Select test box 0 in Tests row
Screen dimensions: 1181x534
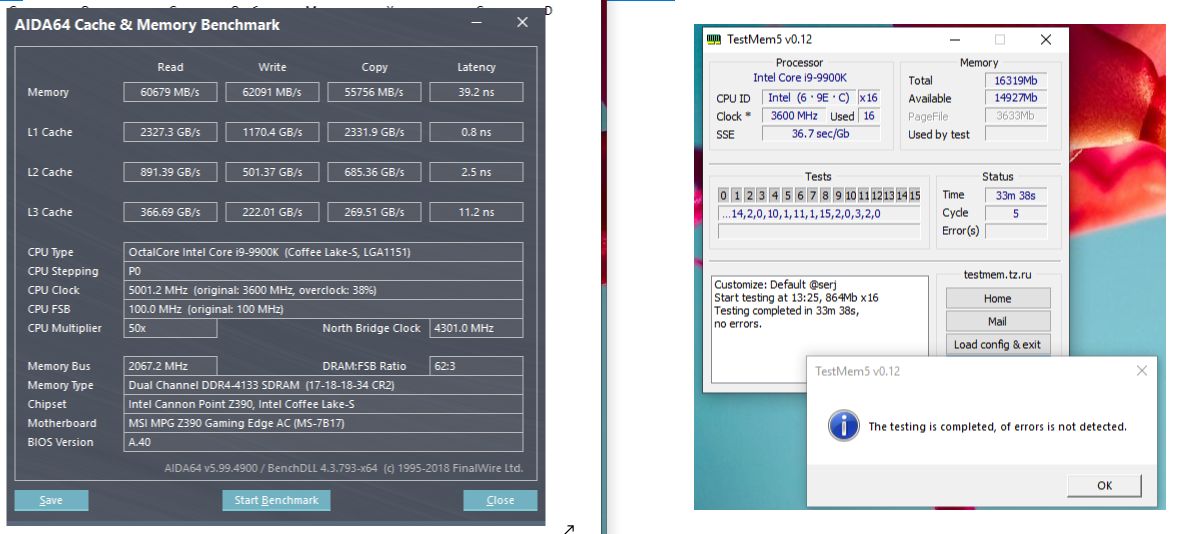coord(724,196)
